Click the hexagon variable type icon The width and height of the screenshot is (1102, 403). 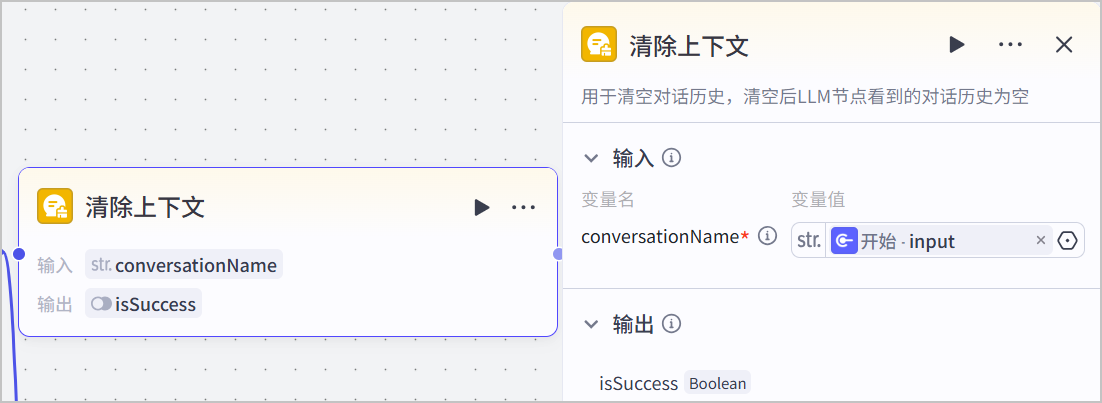pyautogui.click(x=1068, y=241)
